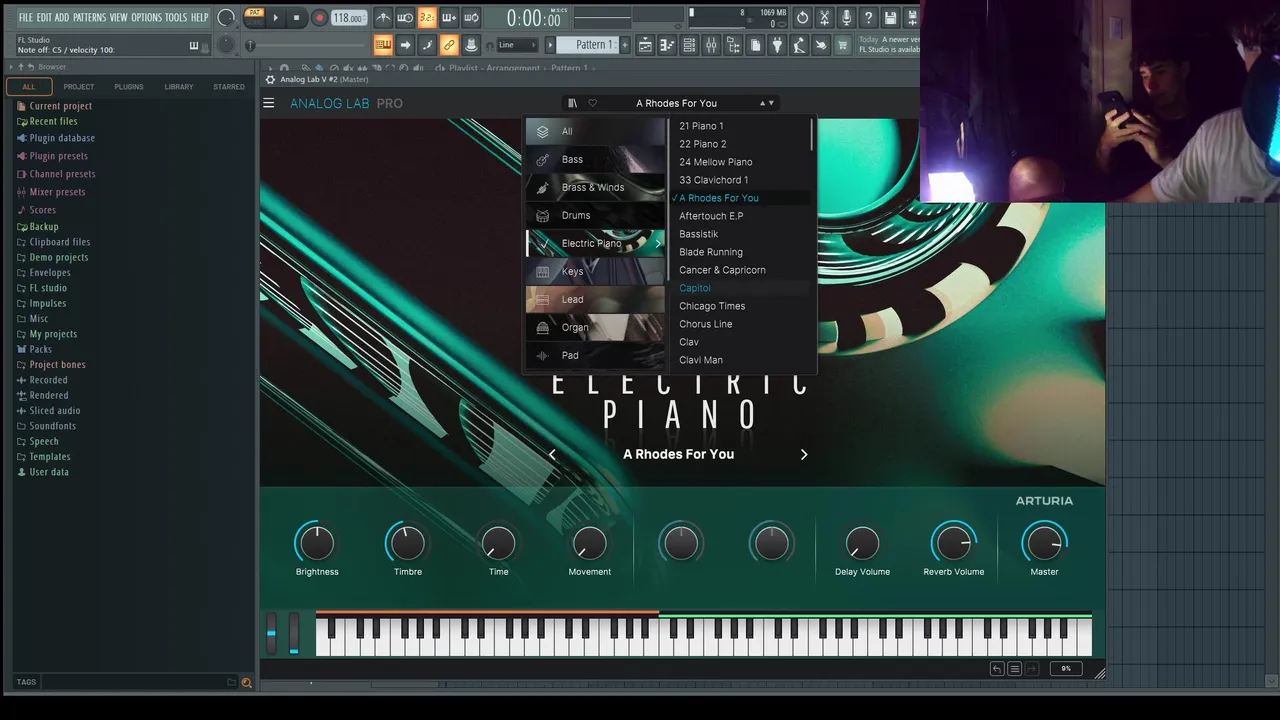Switch to LIBRARY browser tab
Screen dimensions: 1280x720
click(179, 87)
